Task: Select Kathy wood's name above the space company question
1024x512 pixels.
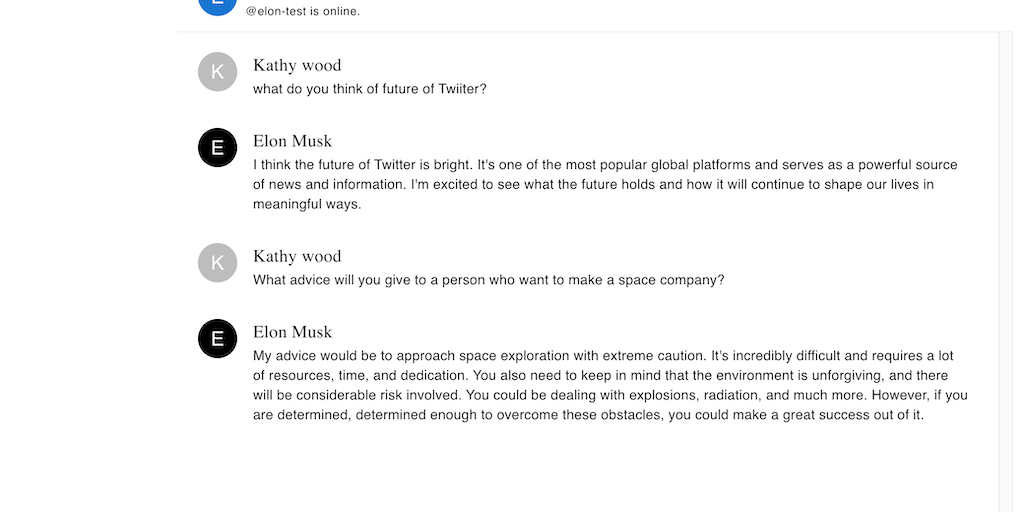Action: tap(297, 256)
